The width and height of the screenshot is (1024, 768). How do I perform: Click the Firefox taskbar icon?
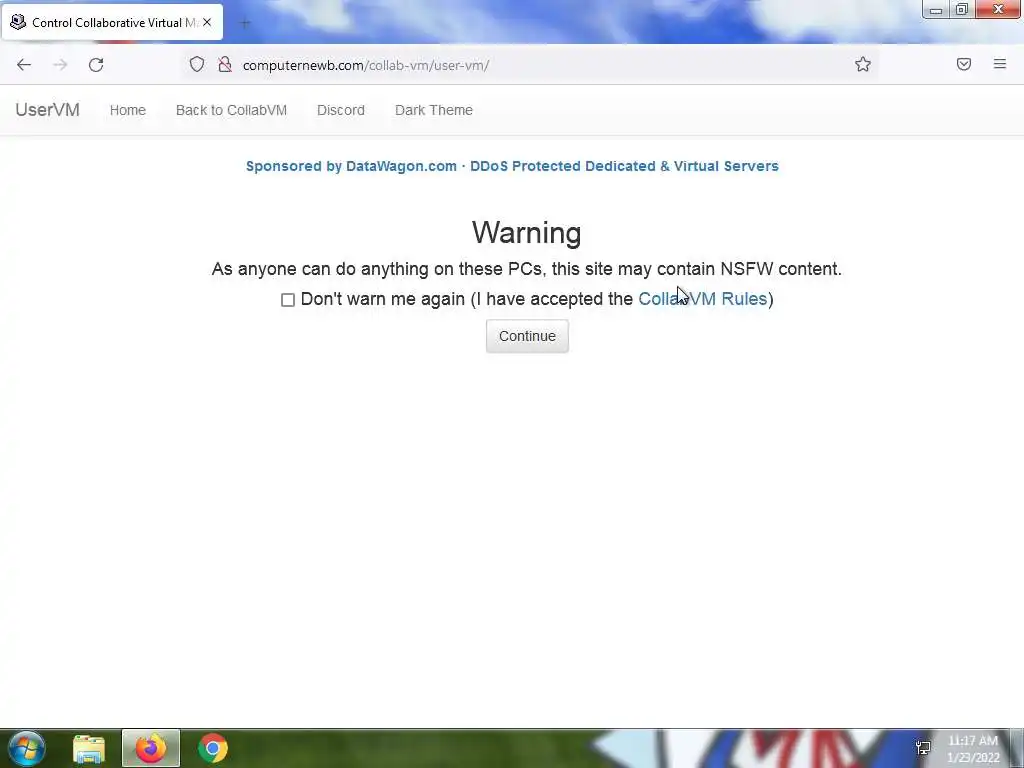[151, 748]
